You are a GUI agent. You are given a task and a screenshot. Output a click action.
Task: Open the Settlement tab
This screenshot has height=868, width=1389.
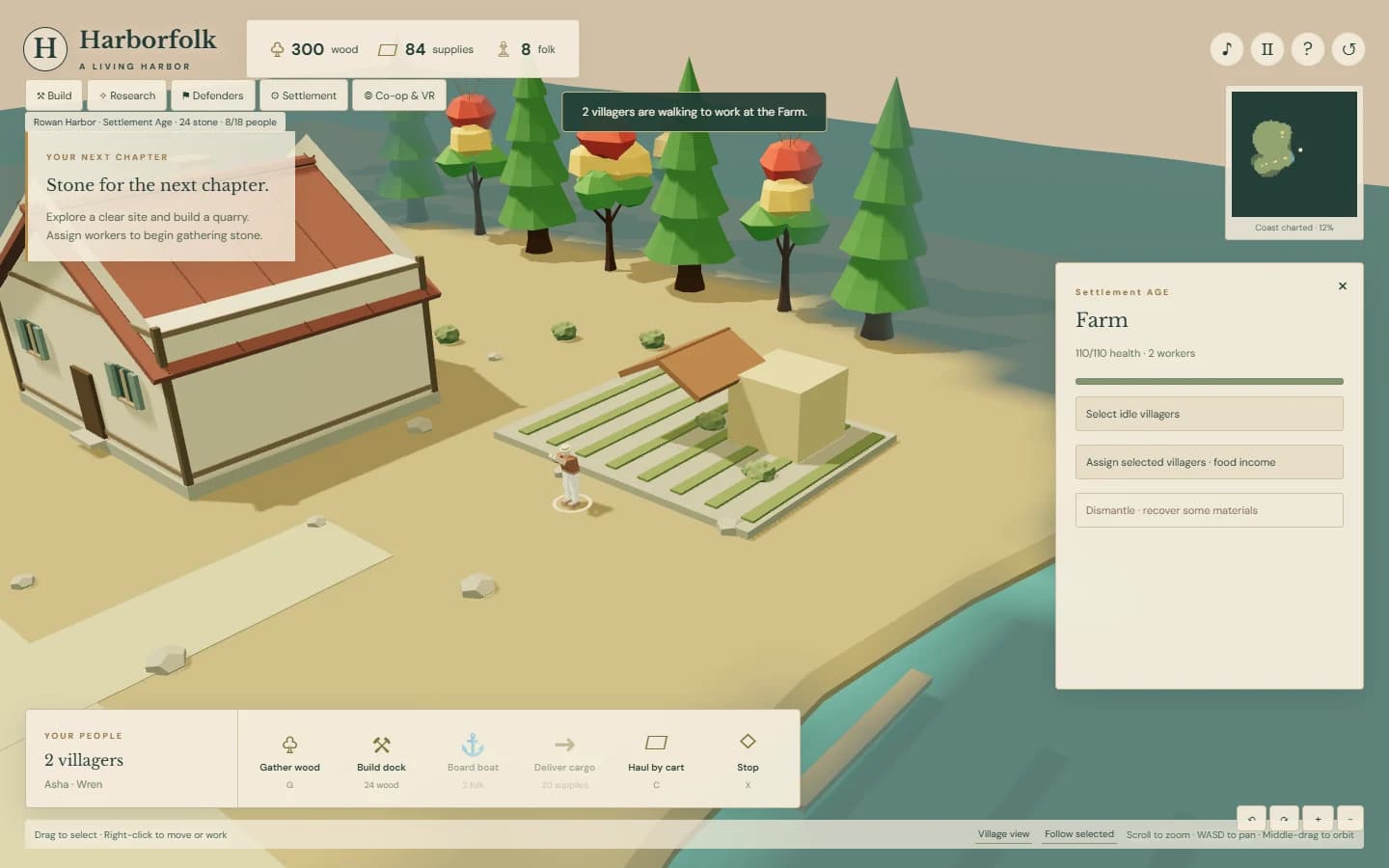pos(303,95)
